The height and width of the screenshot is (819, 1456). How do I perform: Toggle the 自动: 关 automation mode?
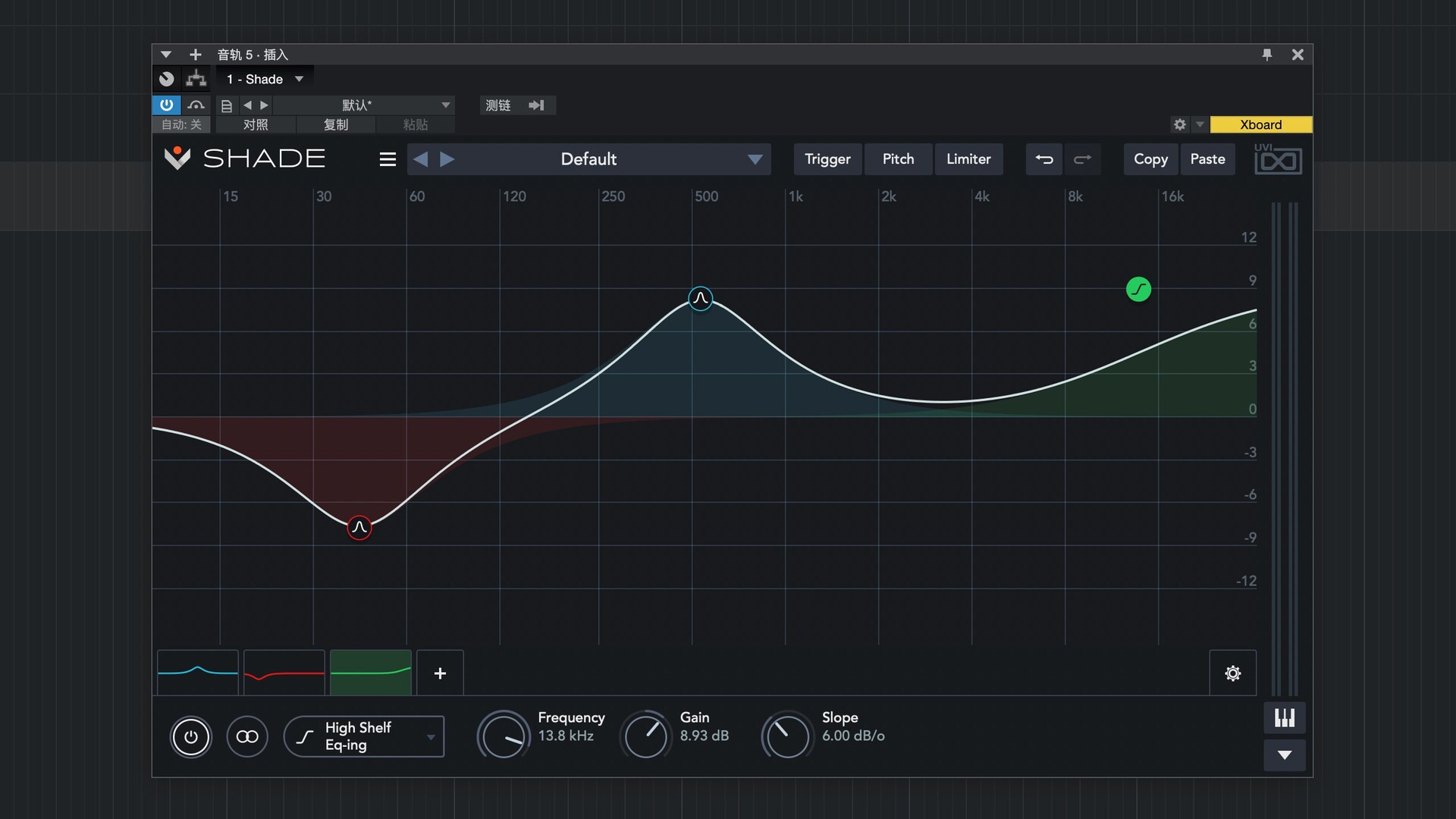[181, 124]
